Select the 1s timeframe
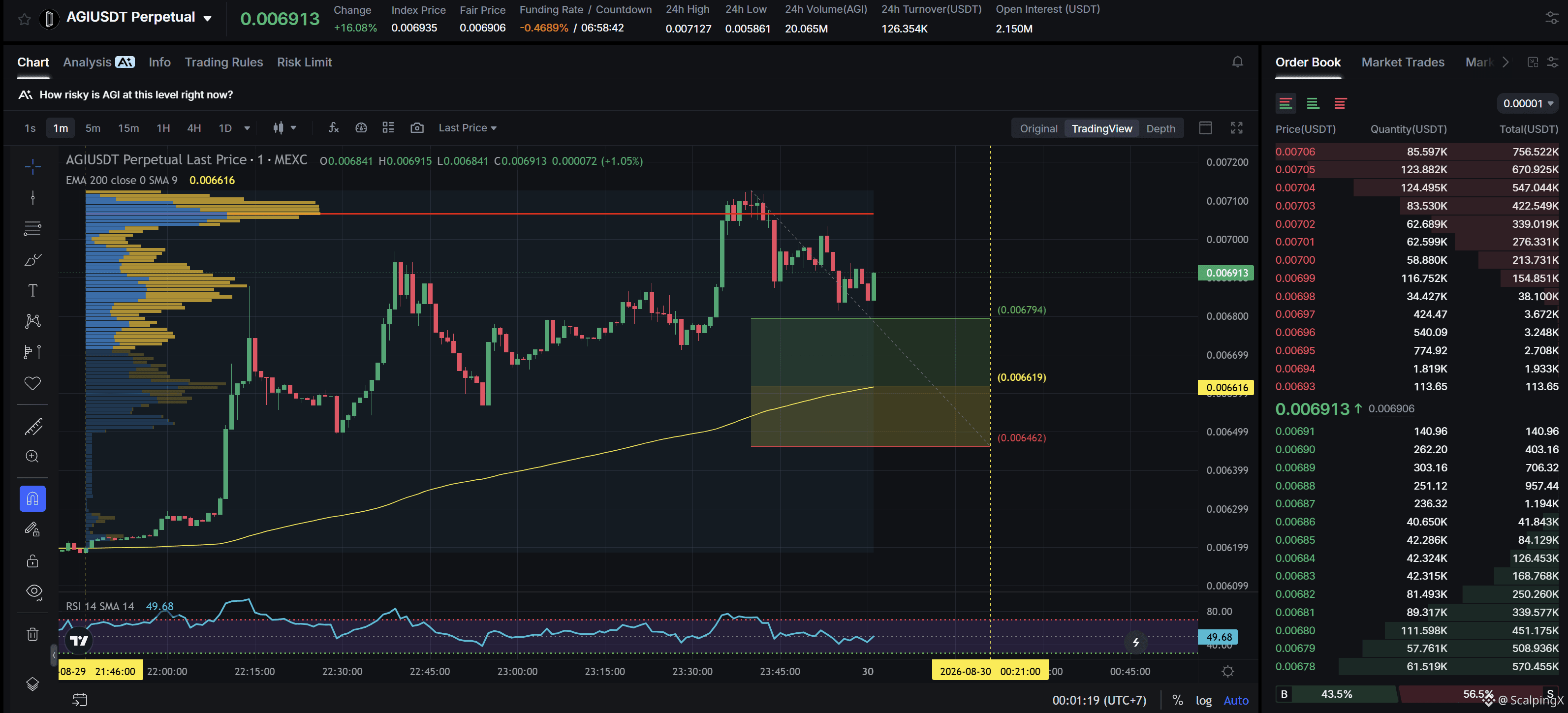The width and height of the screenshot is (1568, 713). pyautogui.click(x=30, y=128)
